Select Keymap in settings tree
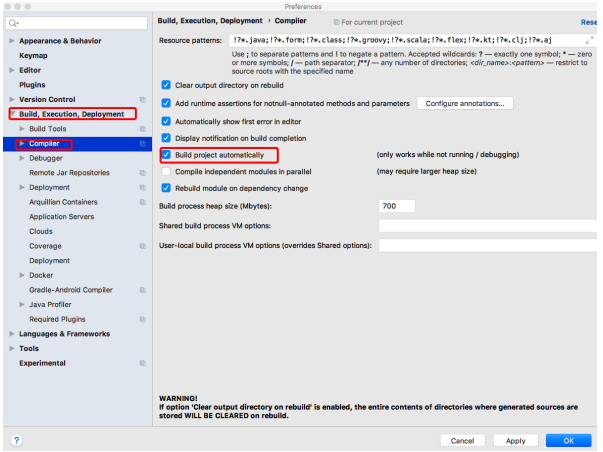 point(33,55)
